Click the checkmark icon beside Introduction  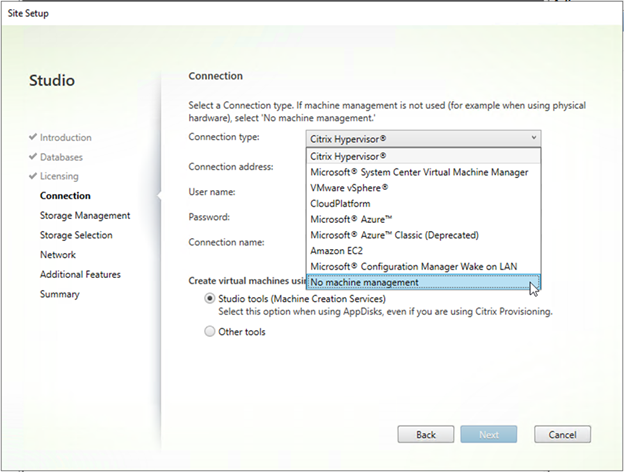33,137
